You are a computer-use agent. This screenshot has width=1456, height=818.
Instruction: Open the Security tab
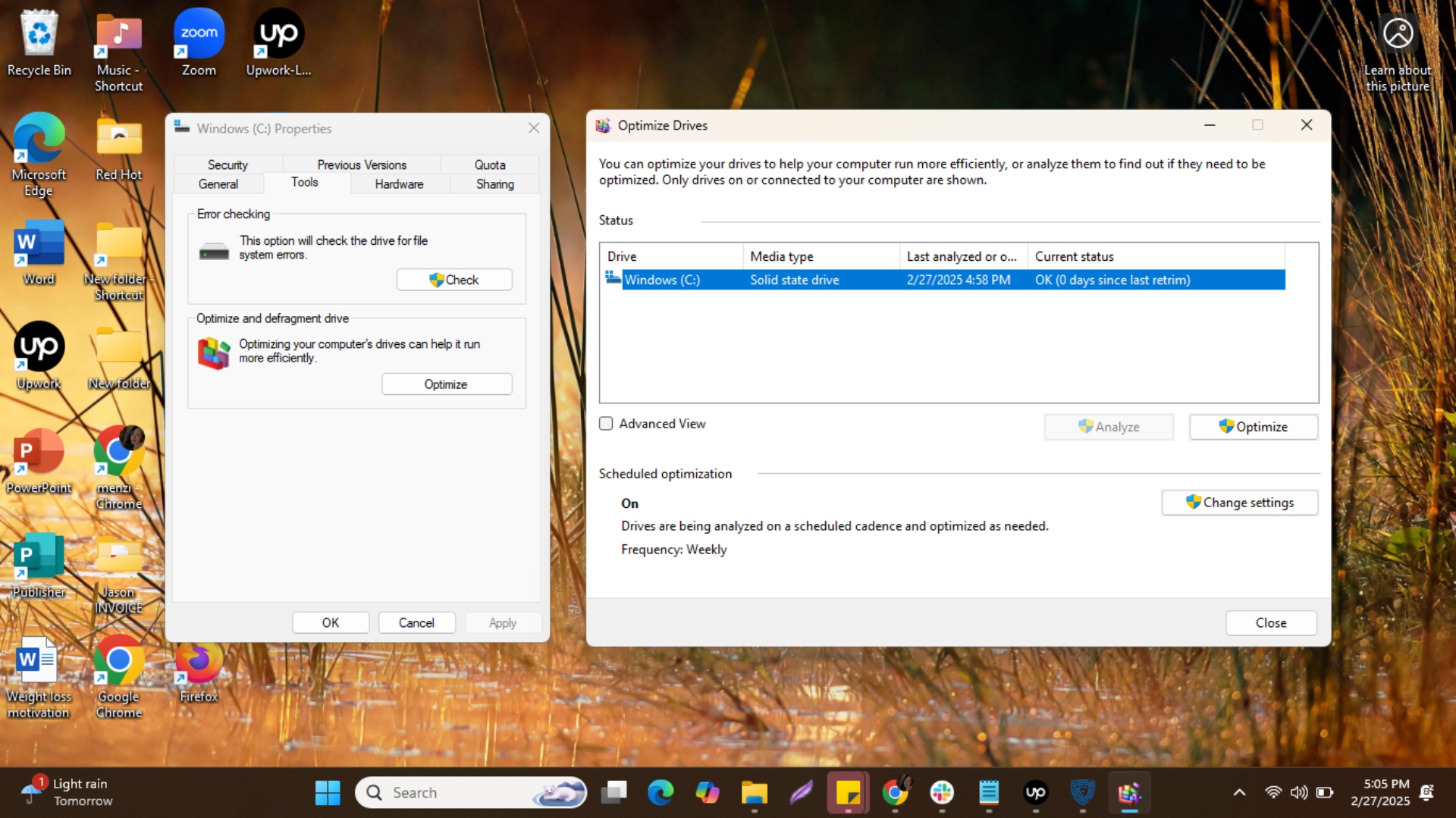[x=227, y=165]
